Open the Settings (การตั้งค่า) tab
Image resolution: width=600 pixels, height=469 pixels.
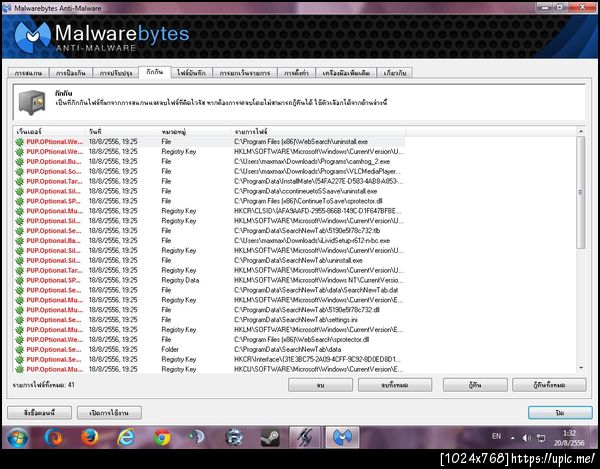coord(296,73)
